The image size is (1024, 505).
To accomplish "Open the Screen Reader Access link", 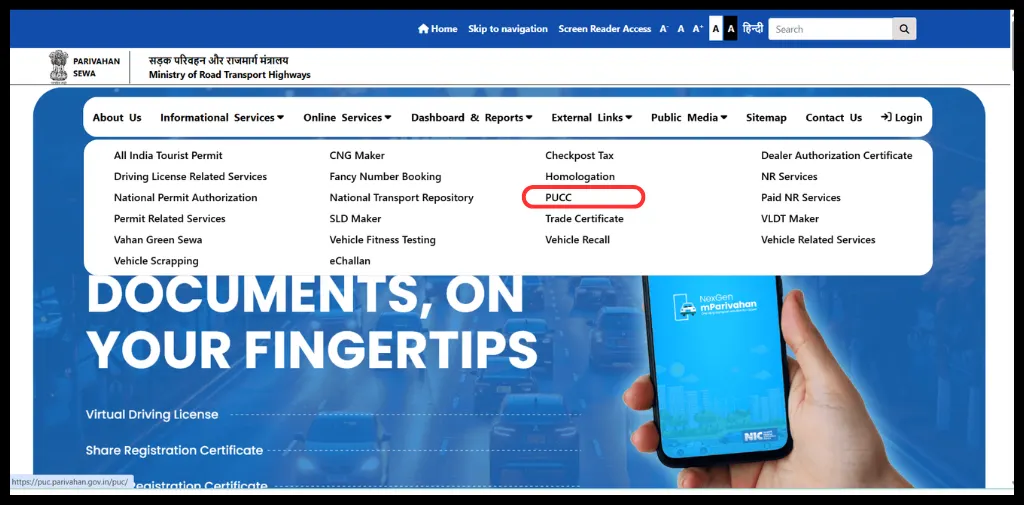I will pyautogui.click(x=604, y=29).
